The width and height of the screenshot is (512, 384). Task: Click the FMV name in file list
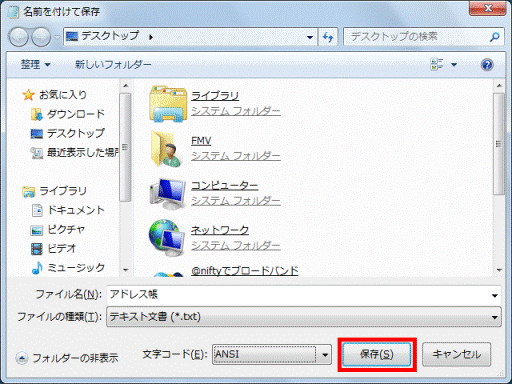(x=201, y=141)
